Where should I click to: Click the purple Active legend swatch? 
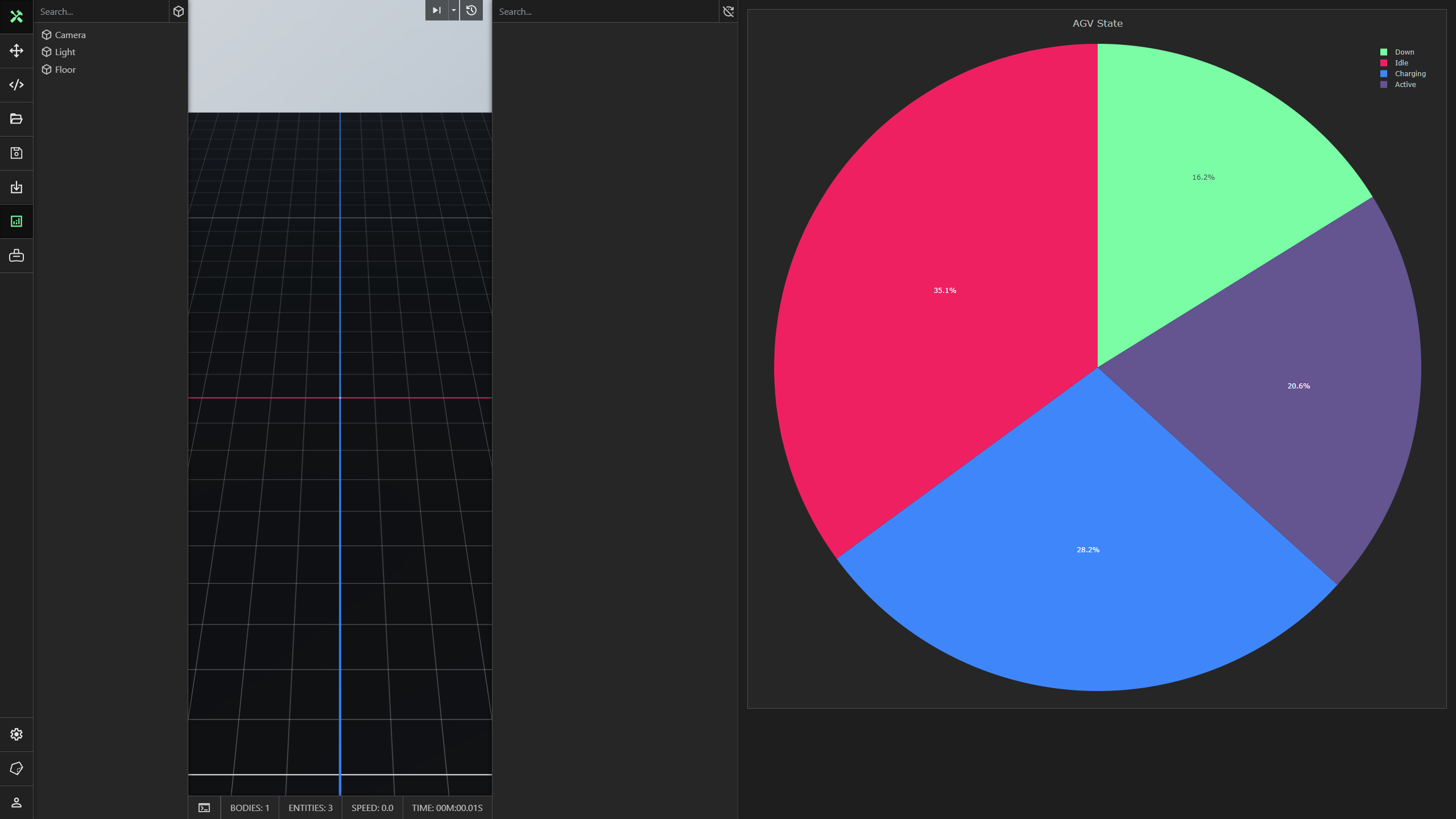(1384, 84)
